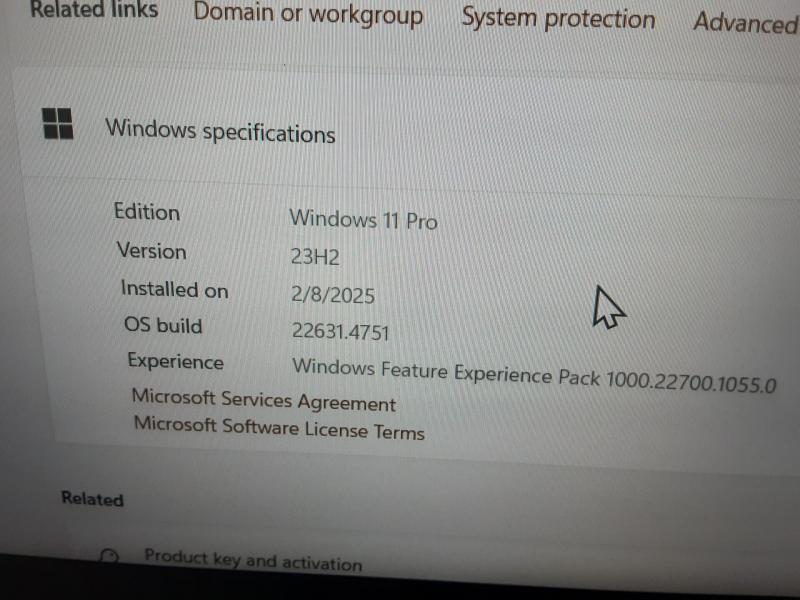The image size is (800, 600).
Task: Click the Installed on label
Action: click(174, 289)
